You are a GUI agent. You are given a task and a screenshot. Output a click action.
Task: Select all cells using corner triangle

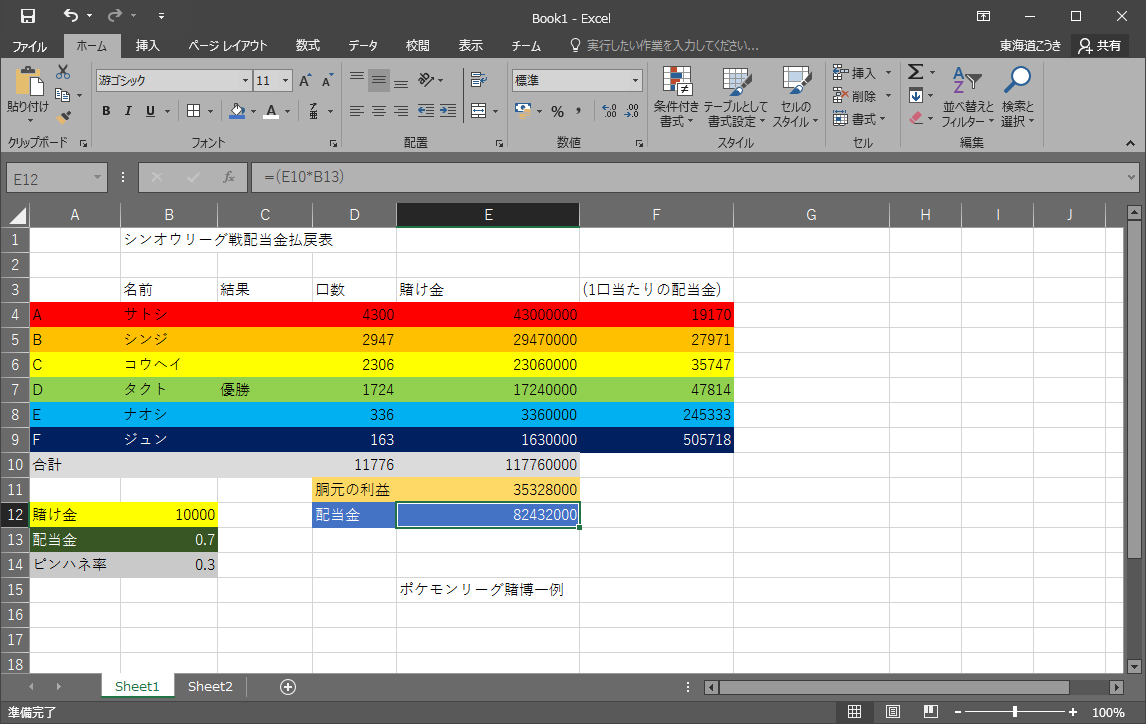[16, 215]
